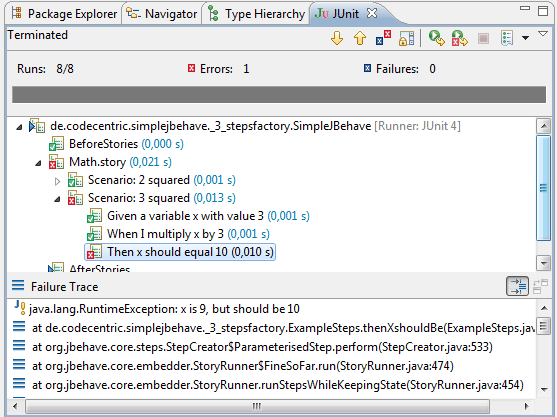Screen dimensions: 557x417
Task: Click the Rerun Test icon
Action: point(436,38)
